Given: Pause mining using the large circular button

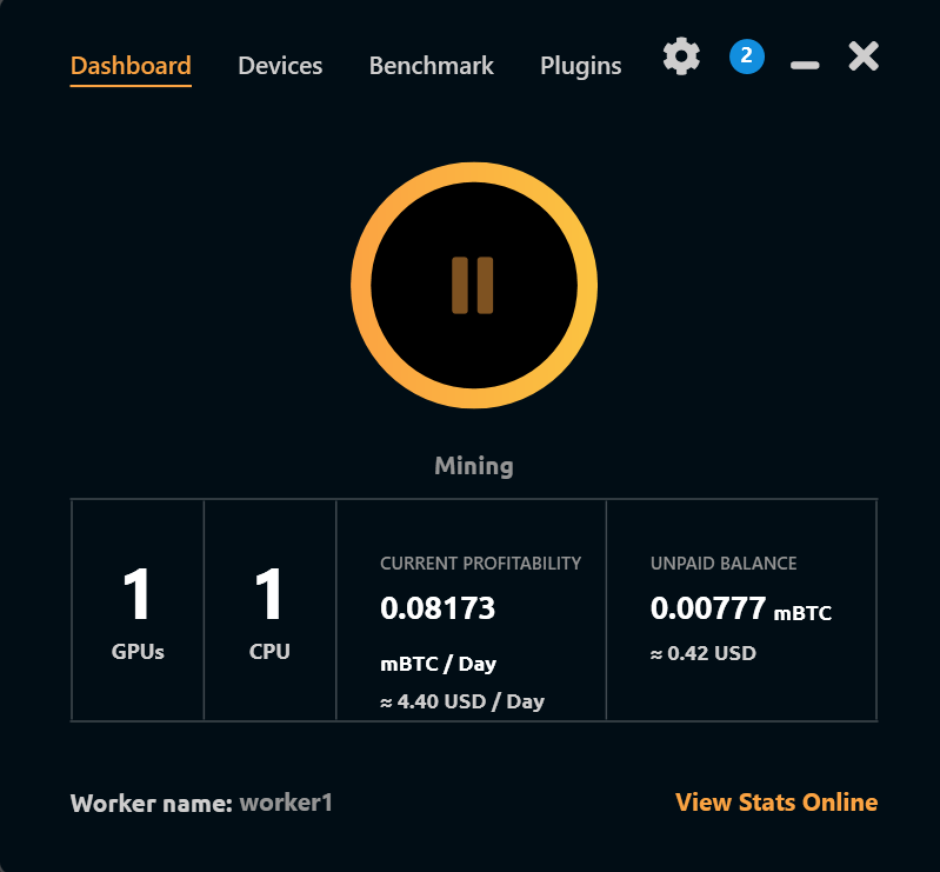Looking at the screenshot, I should (472, 285).
